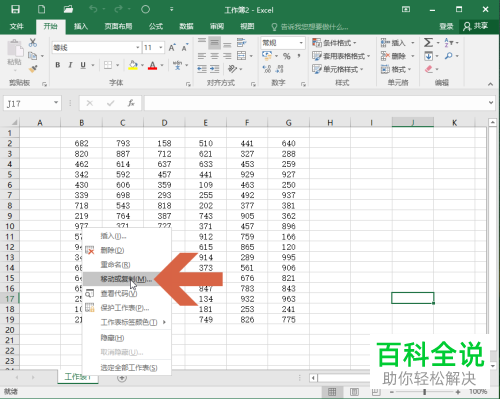The width and height of the screenshot is (500, 399).
Task: Toggle align text left
Action: coord(202,56)
